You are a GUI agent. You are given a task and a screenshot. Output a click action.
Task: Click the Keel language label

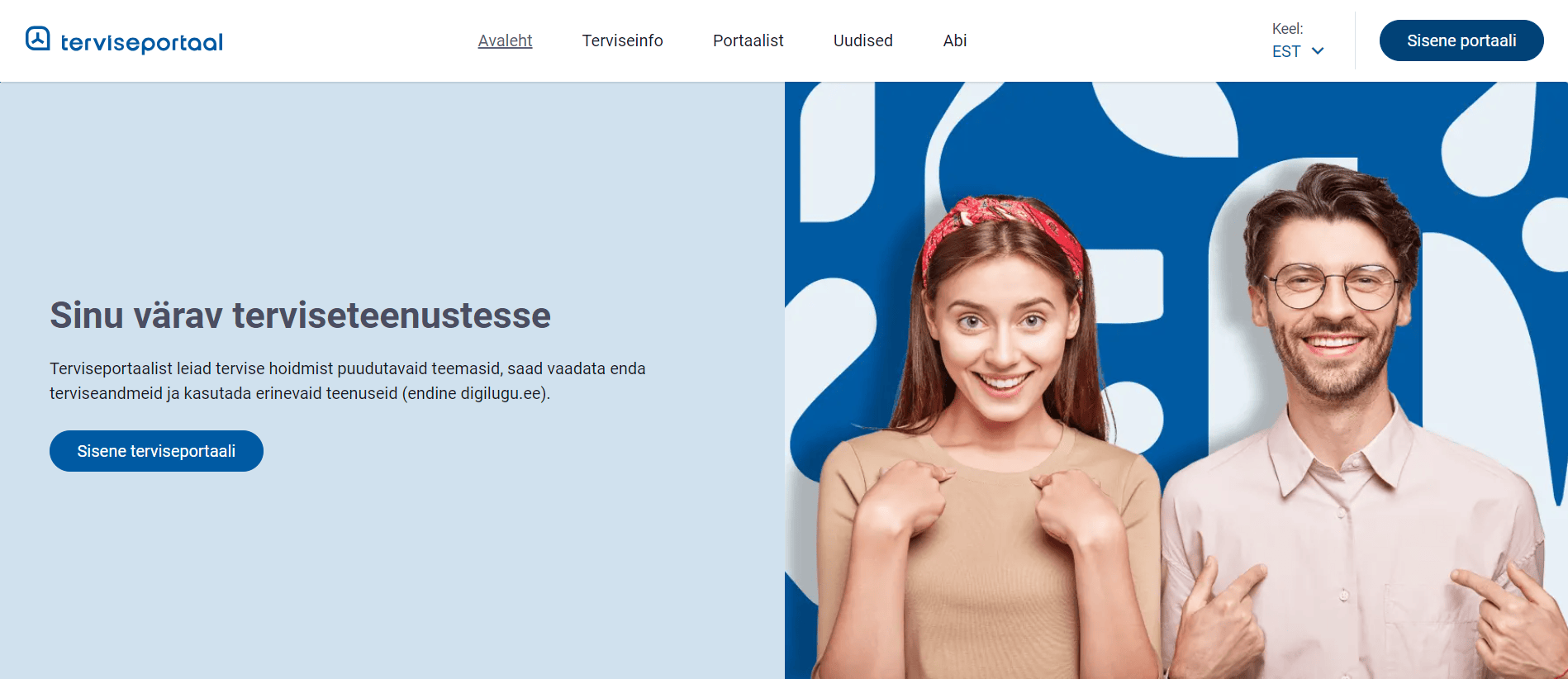coord(1287,29)
